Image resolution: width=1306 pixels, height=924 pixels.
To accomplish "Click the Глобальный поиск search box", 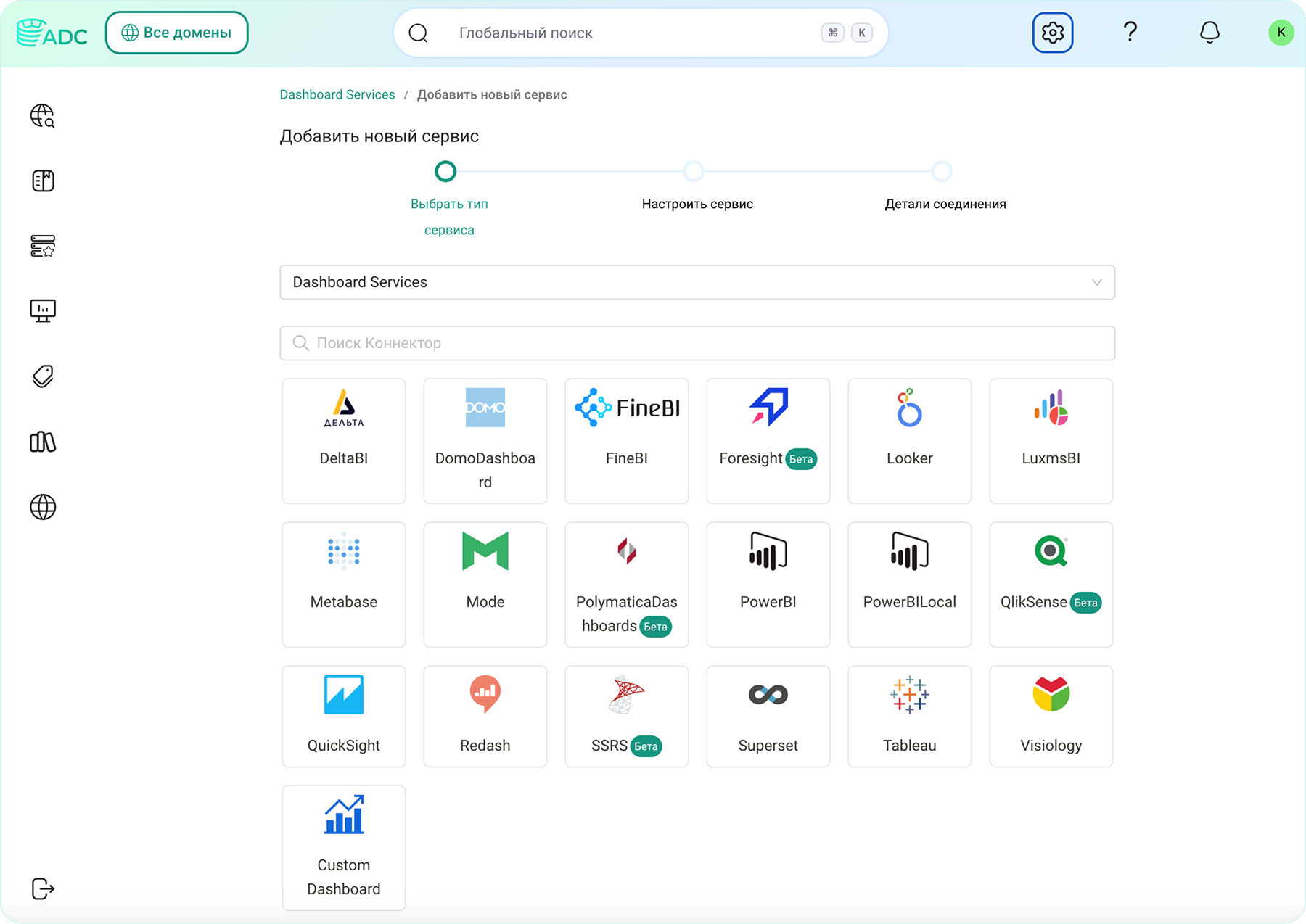I will [641, 33].
